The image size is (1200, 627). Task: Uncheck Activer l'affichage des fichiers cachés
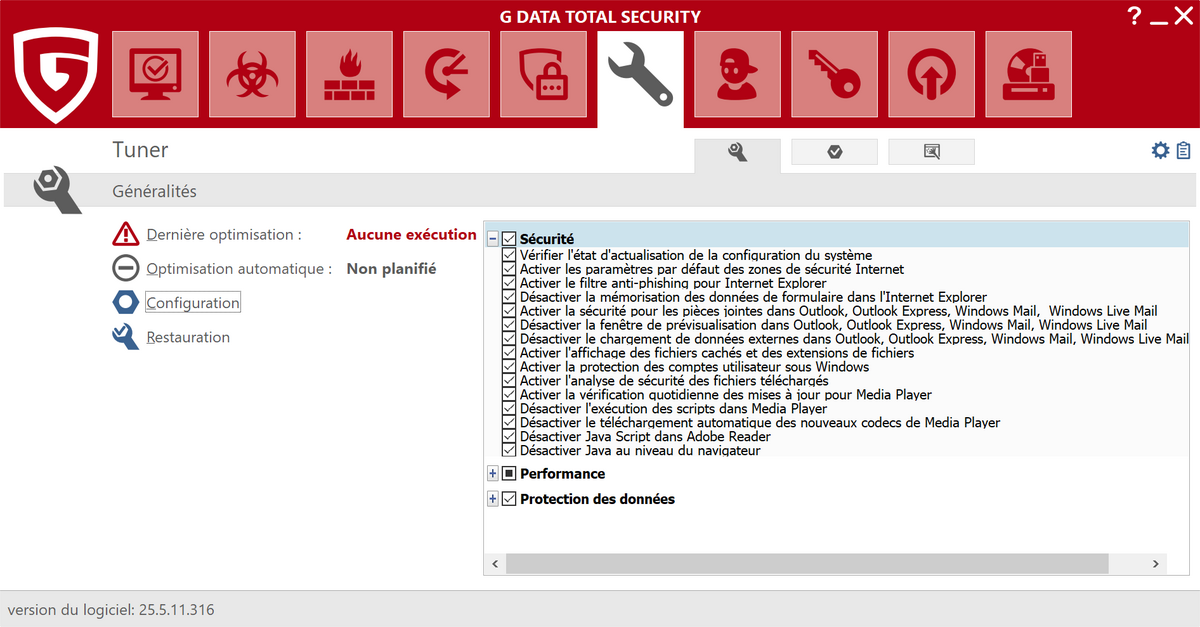(509, 353)
